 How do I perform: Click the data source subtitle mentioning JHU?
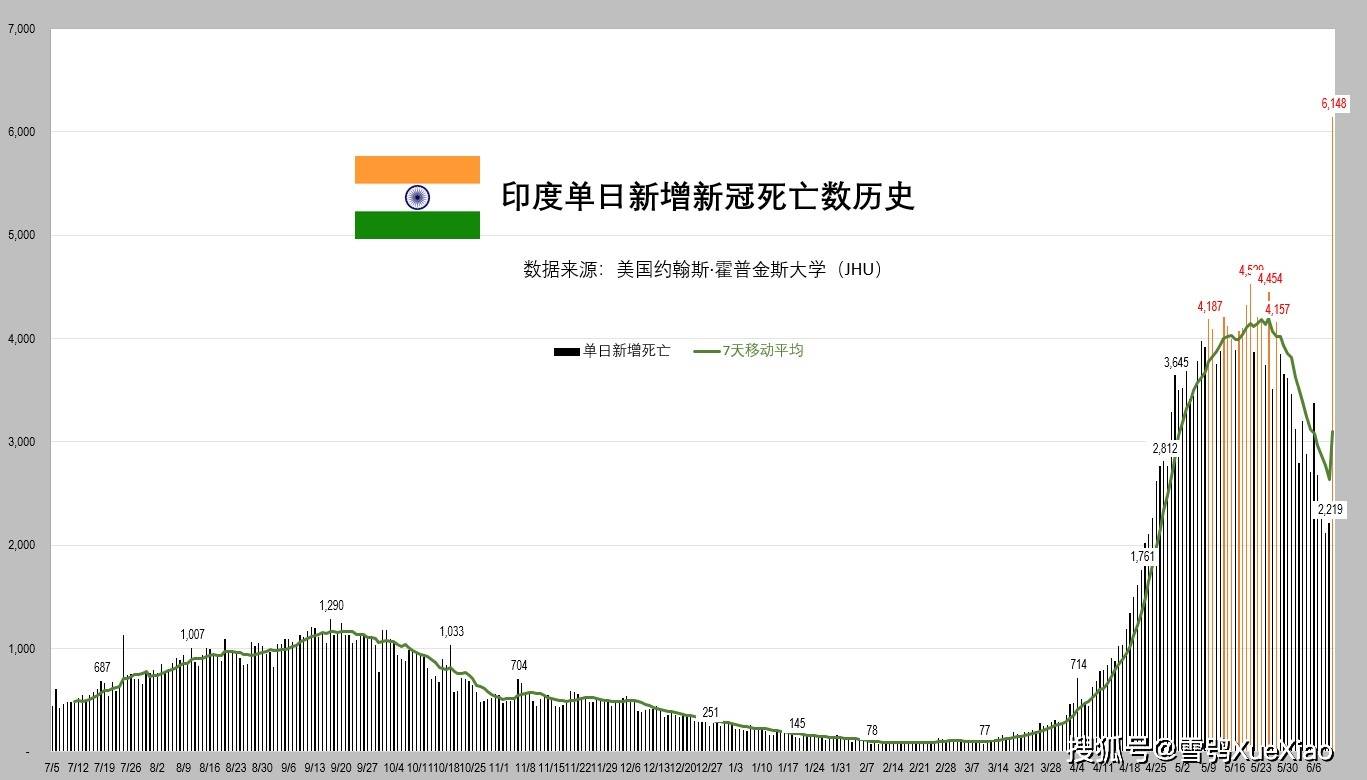[x=703, y=269]
